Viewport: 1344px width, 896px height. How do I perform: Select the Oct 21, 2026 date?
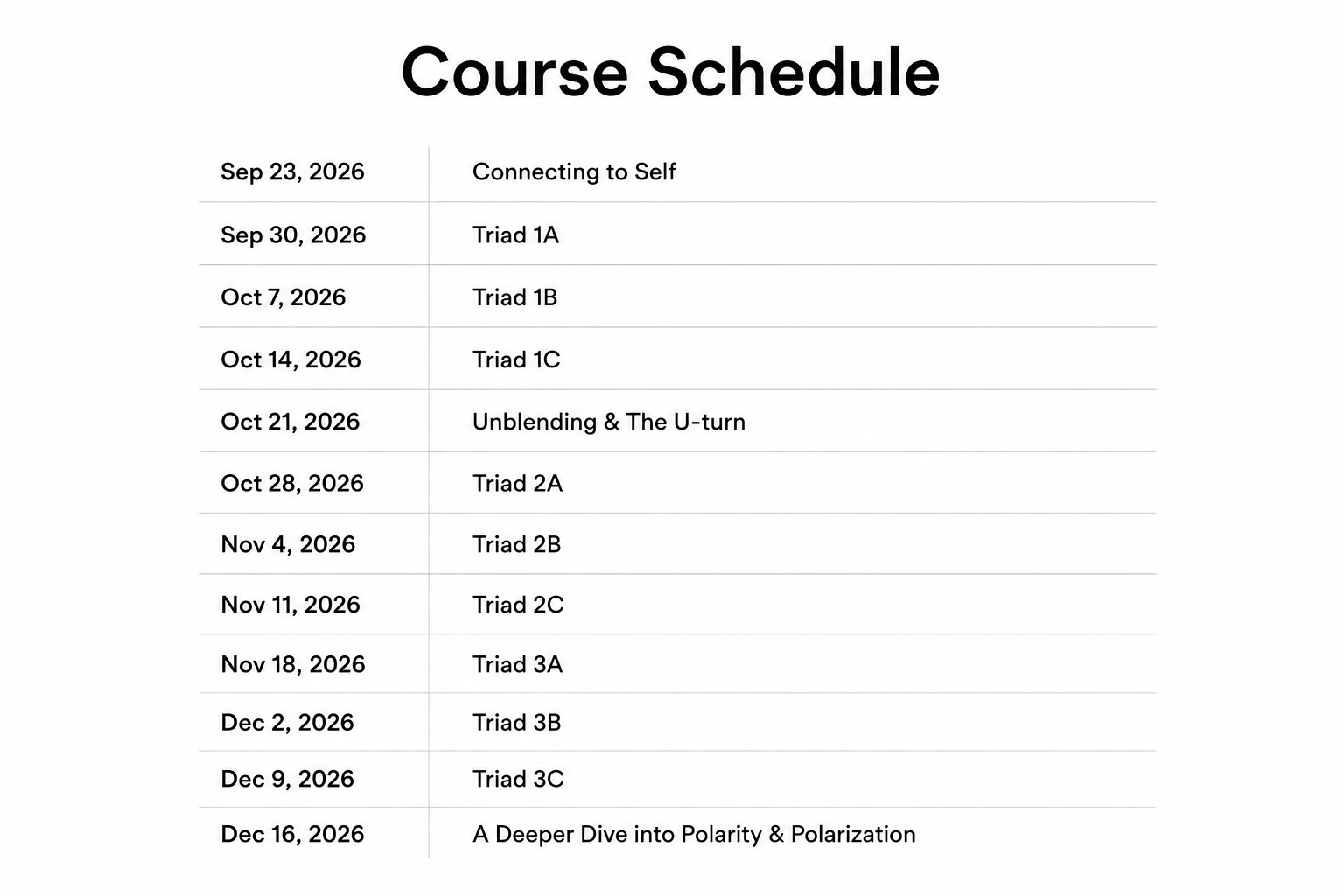tap(290, 422)
